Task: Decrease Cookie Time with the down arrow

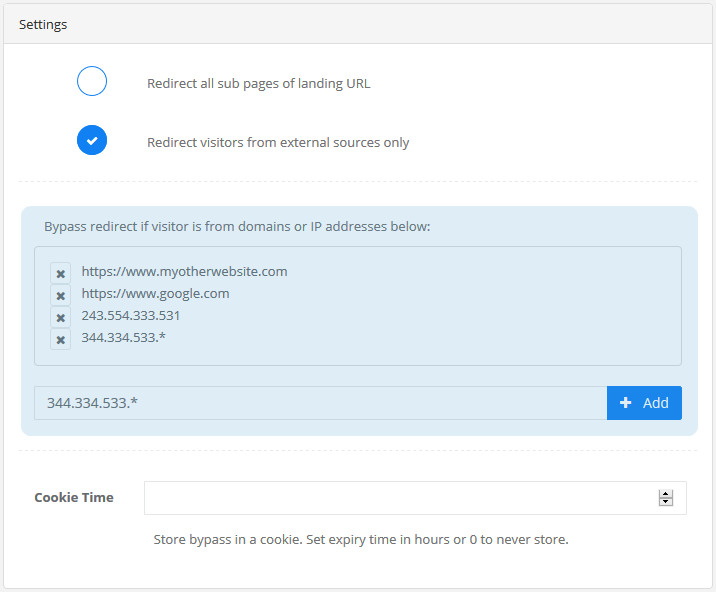Action: 666,502
